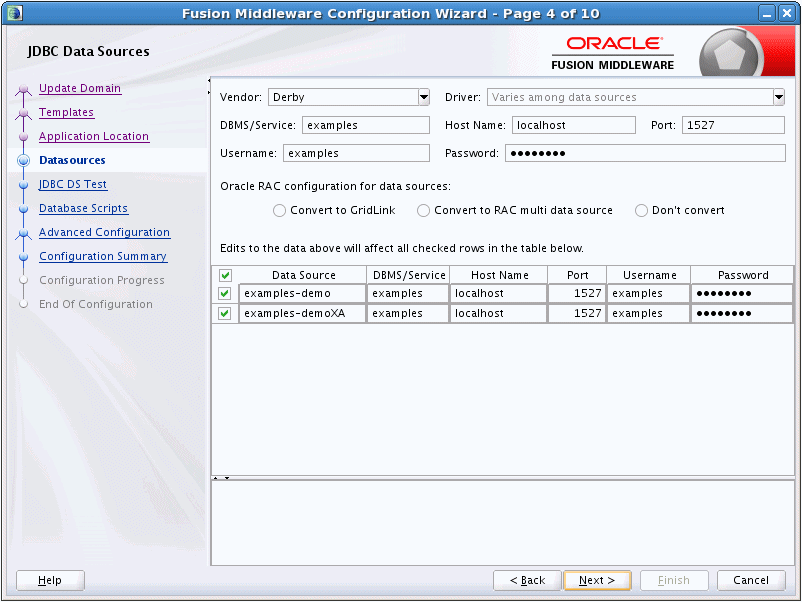Click the Templates step marker icon
This screenshot has height=602, width=802.
(23, 114)
